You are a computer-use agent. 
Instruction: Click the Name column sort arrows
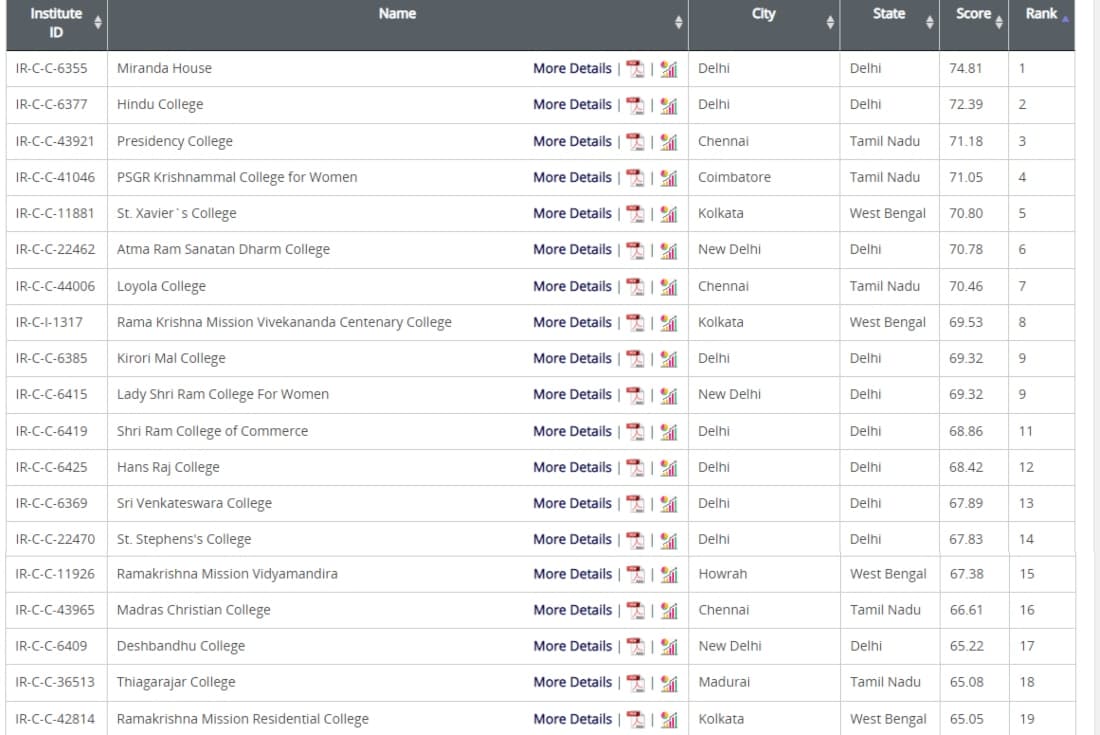click(x=678, y=22)
